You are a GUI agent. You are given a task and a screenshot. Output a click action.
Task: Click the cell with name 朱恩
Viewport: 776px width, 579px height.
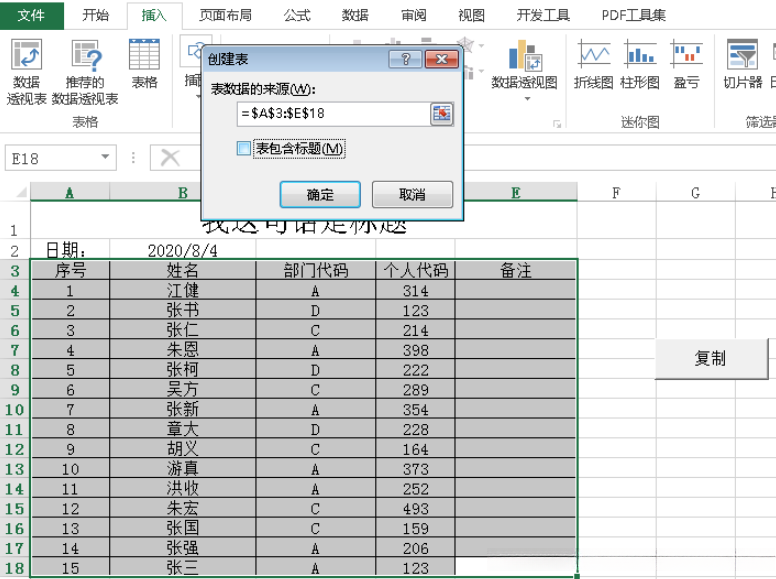coord(183,350)
